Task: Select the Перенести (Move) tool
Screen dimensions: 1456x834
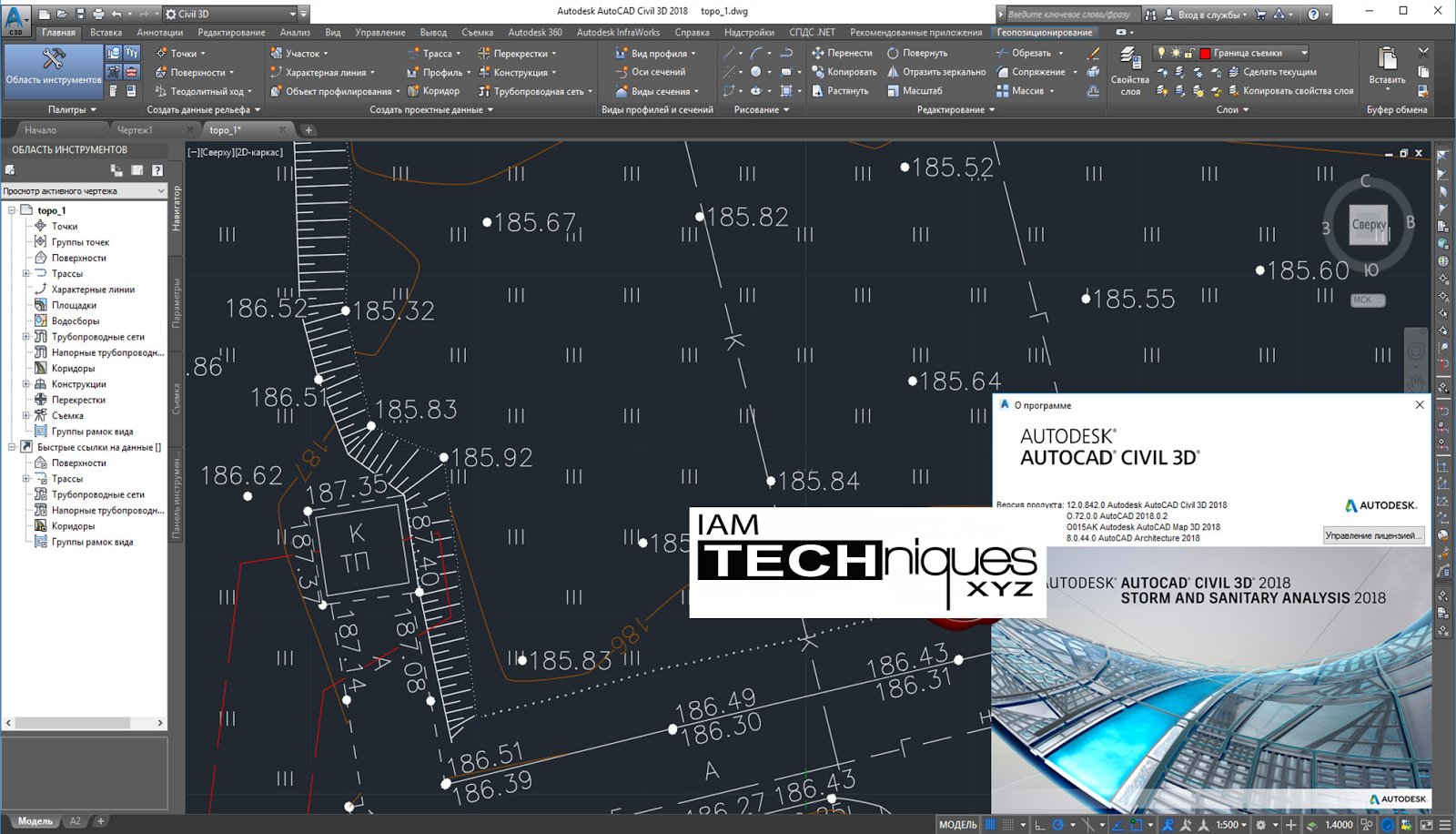Action: click(x=844, y=53)
